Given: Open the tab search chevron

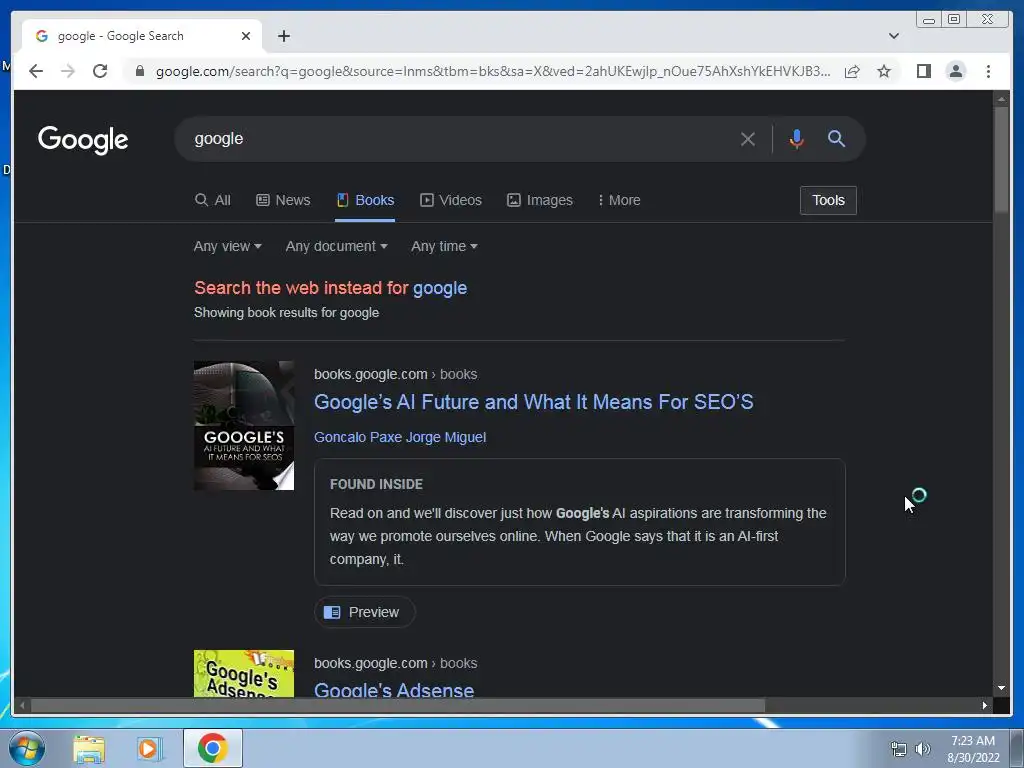Looking at the screenshot, I should coord(893,36).
